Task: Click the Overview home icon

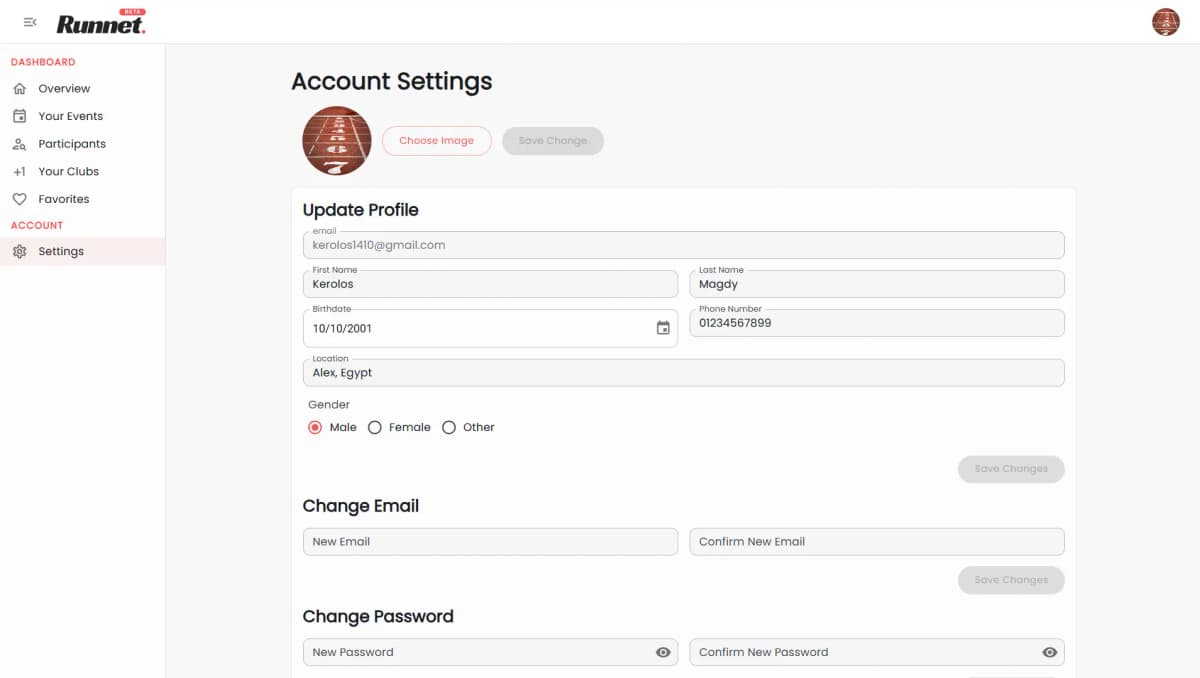Action: pos(20,89)
